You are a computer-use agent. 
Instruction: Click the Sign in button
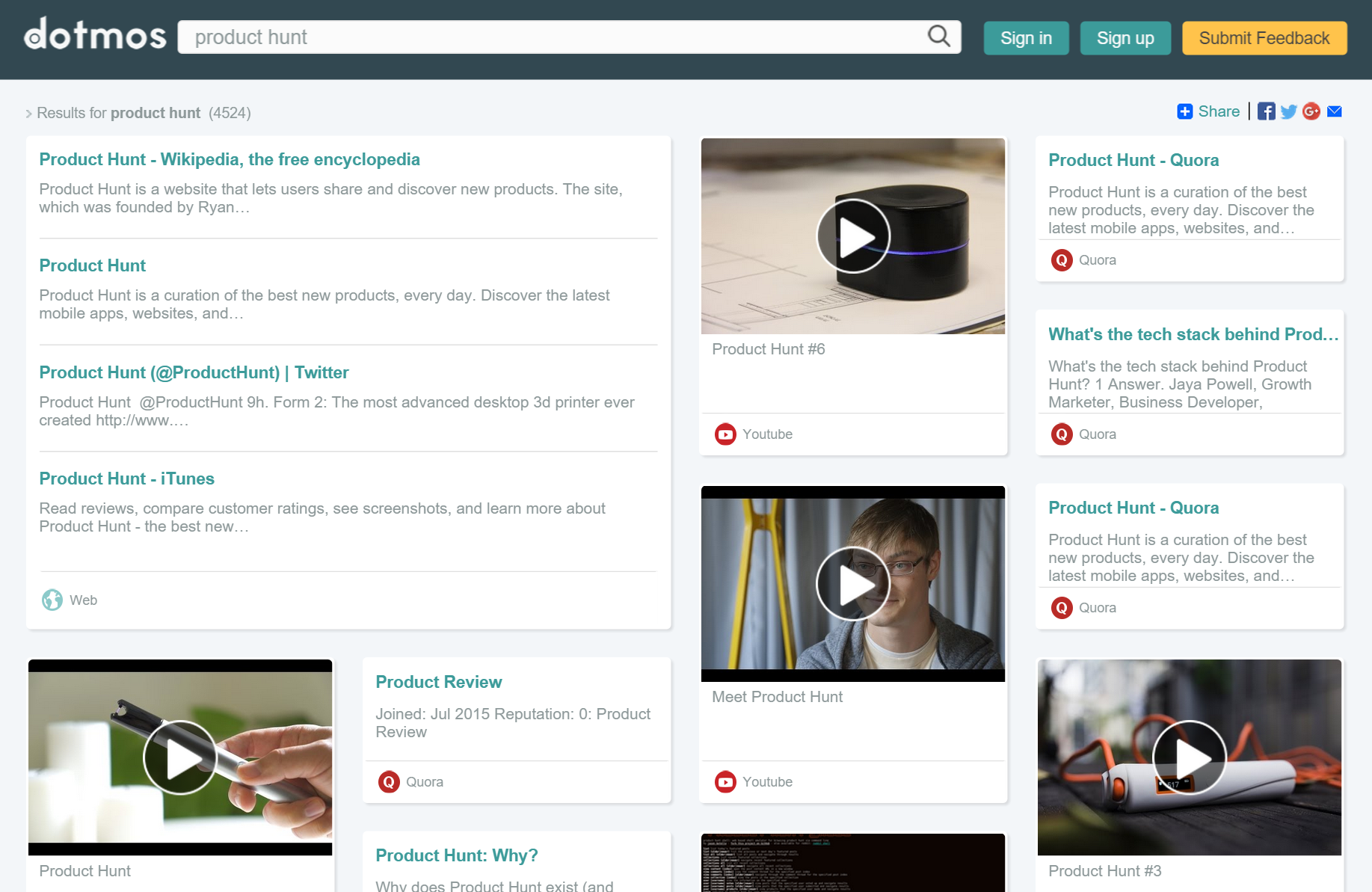(1026, 38)
